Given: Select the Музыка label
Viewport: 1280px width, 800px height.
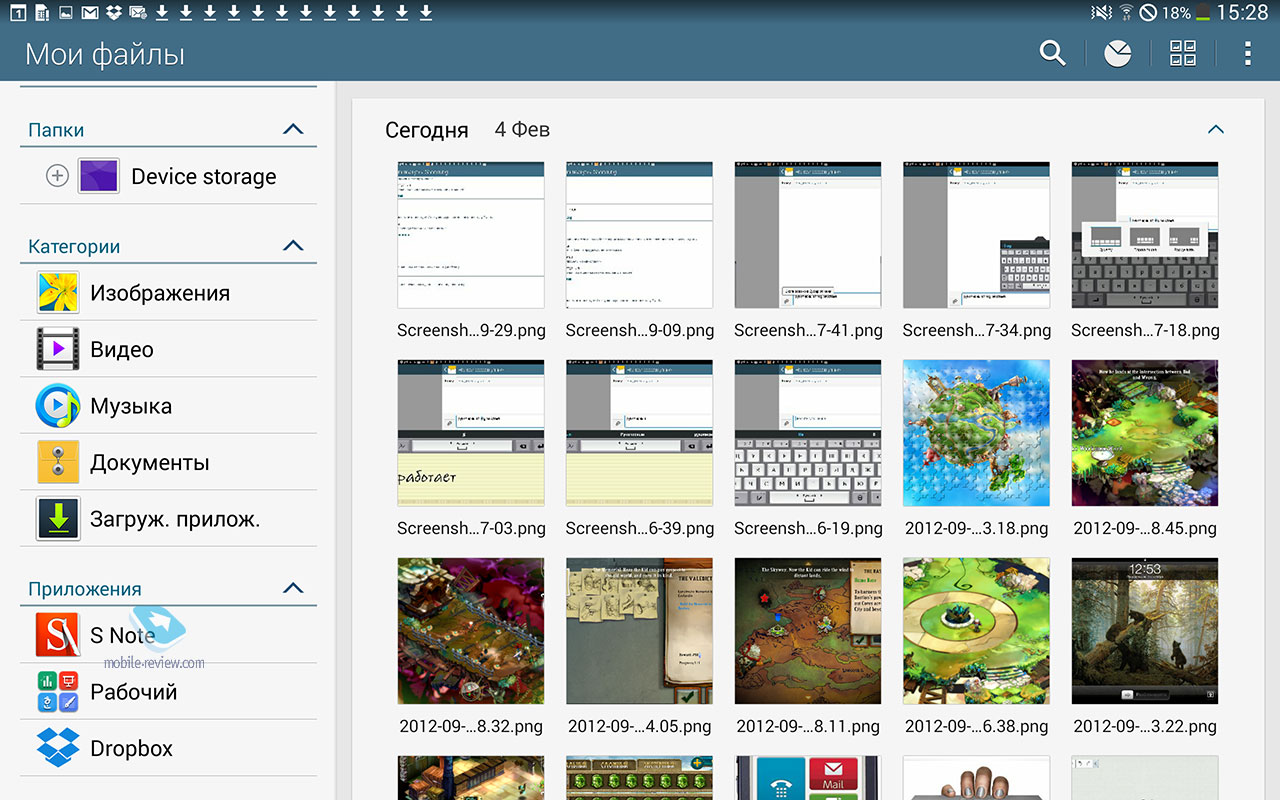Looking at the screenshot, I should [x=131, y=406].
